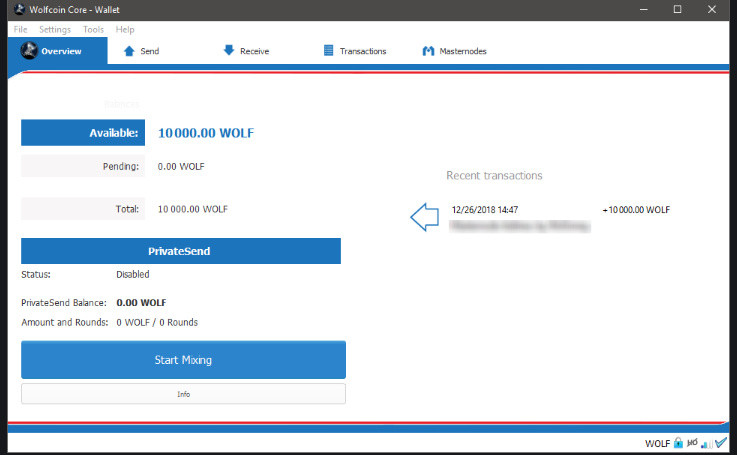Click the pending 0.00 WOLF value
Image resolution: width=737 pixels, height=455 pixels.
pos(181,166)
